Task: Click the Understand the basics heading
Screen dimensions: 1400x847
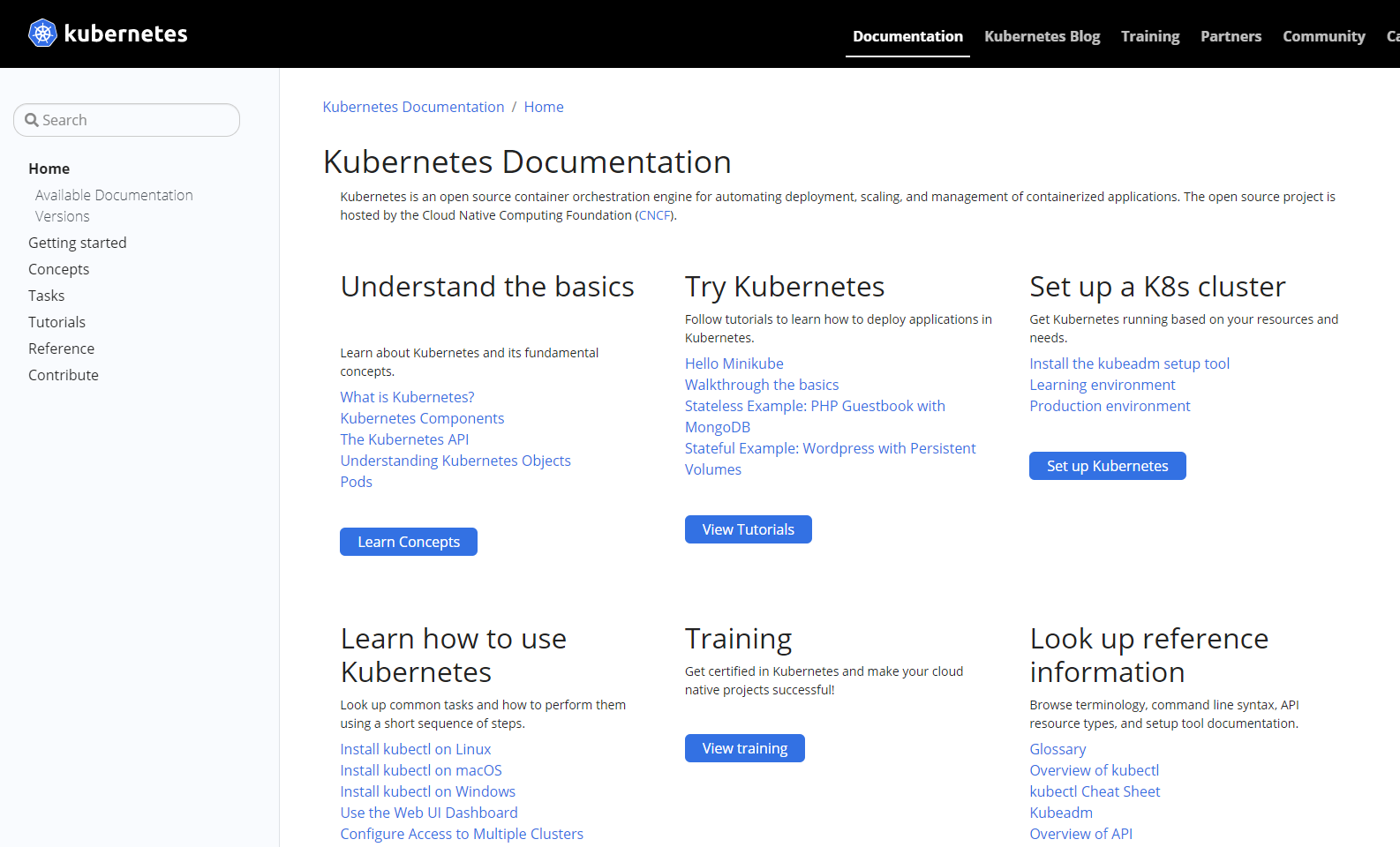Action: 487,287
